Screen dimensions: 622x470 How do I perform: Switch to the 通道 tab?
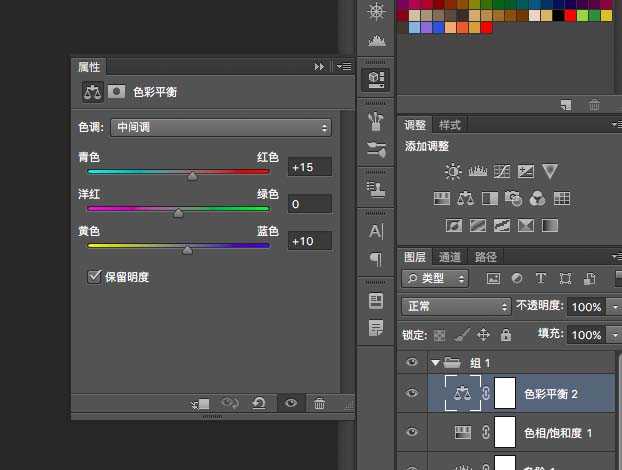point(450,257)
